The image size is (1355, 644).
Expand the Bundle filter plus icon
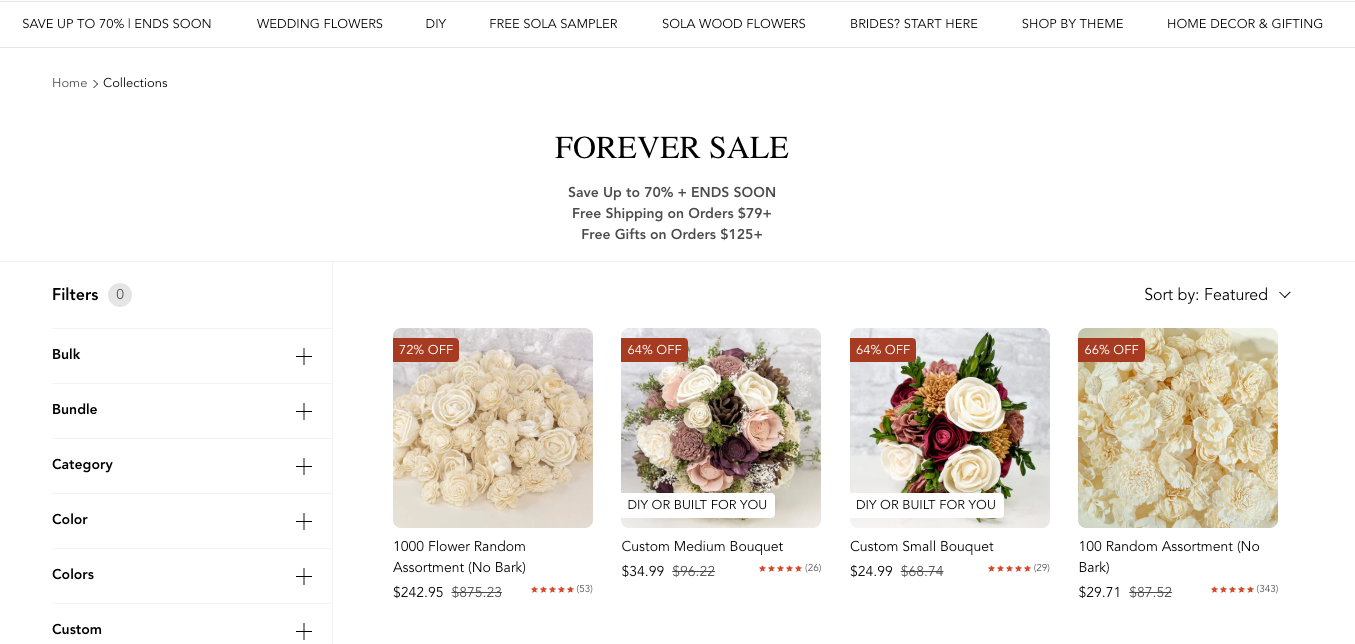(304, 412)
